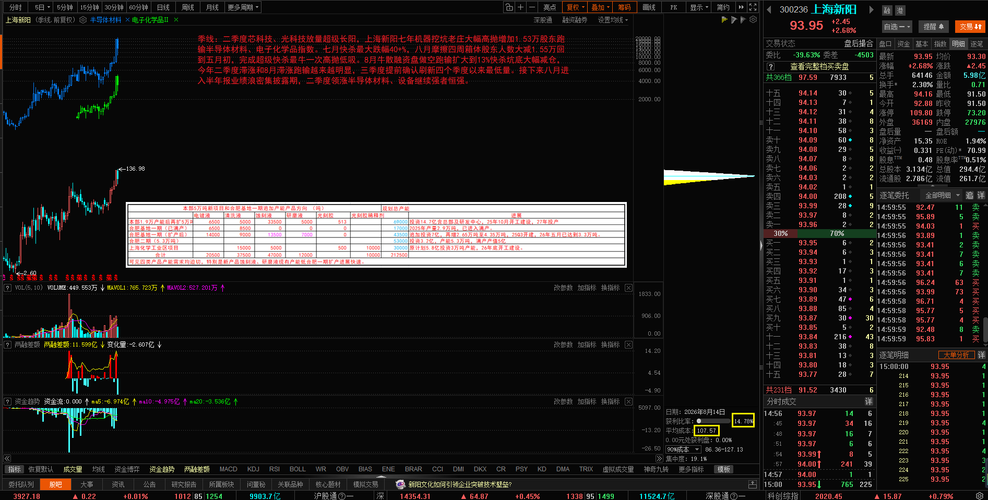The image size is (988, 500).
Task: Open 全部明细 filter dropdown
Action: pyautogui.click(x=940, y=195)
